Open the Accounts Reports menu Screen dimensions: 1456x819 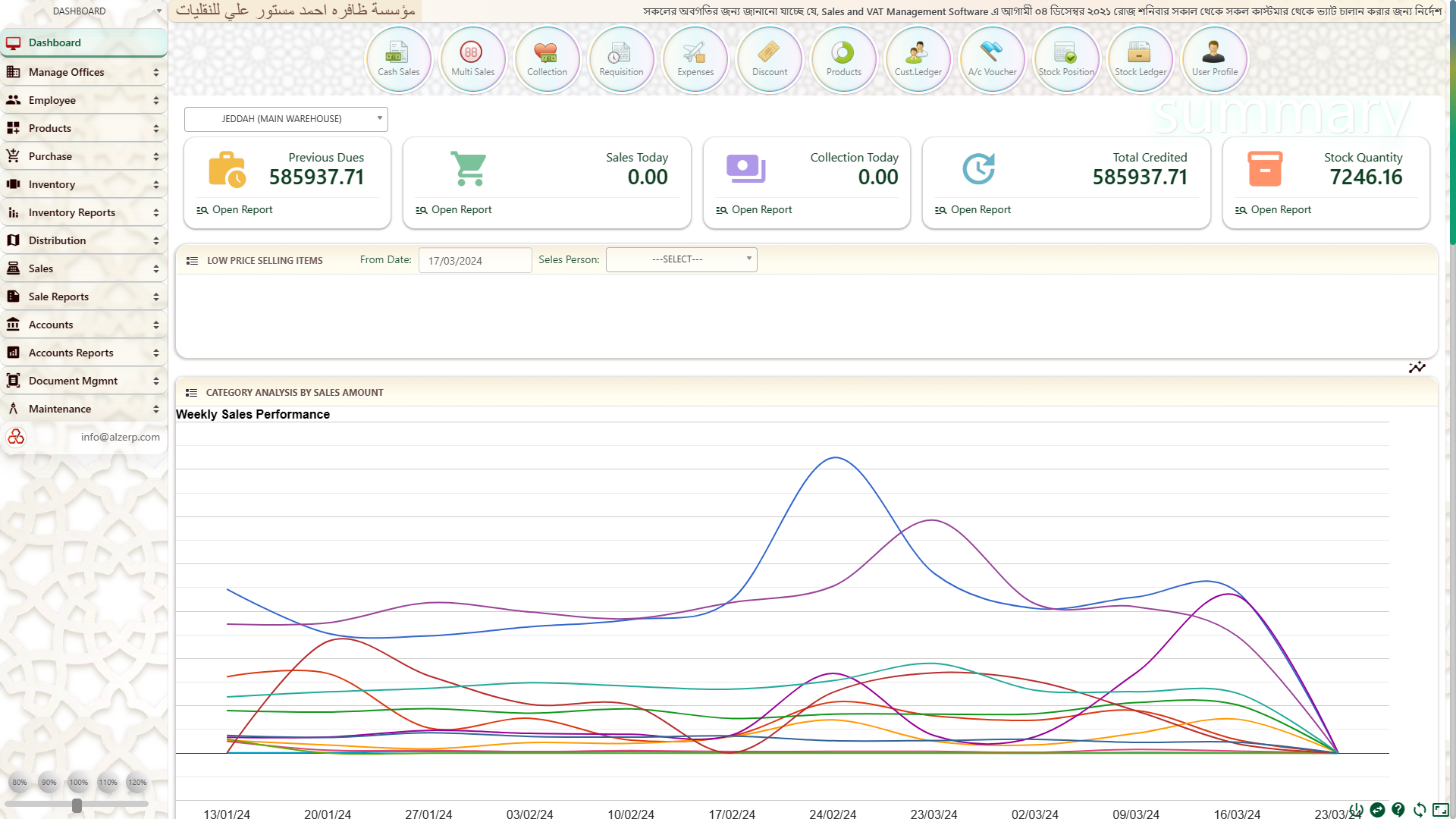pyautogui.click(x=83, y=353)
